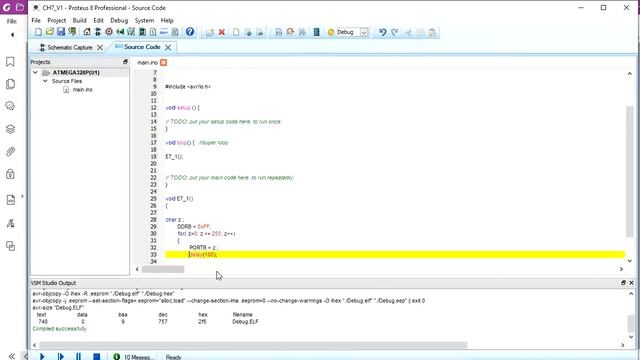Float the Projects panel

click(125, 62)
